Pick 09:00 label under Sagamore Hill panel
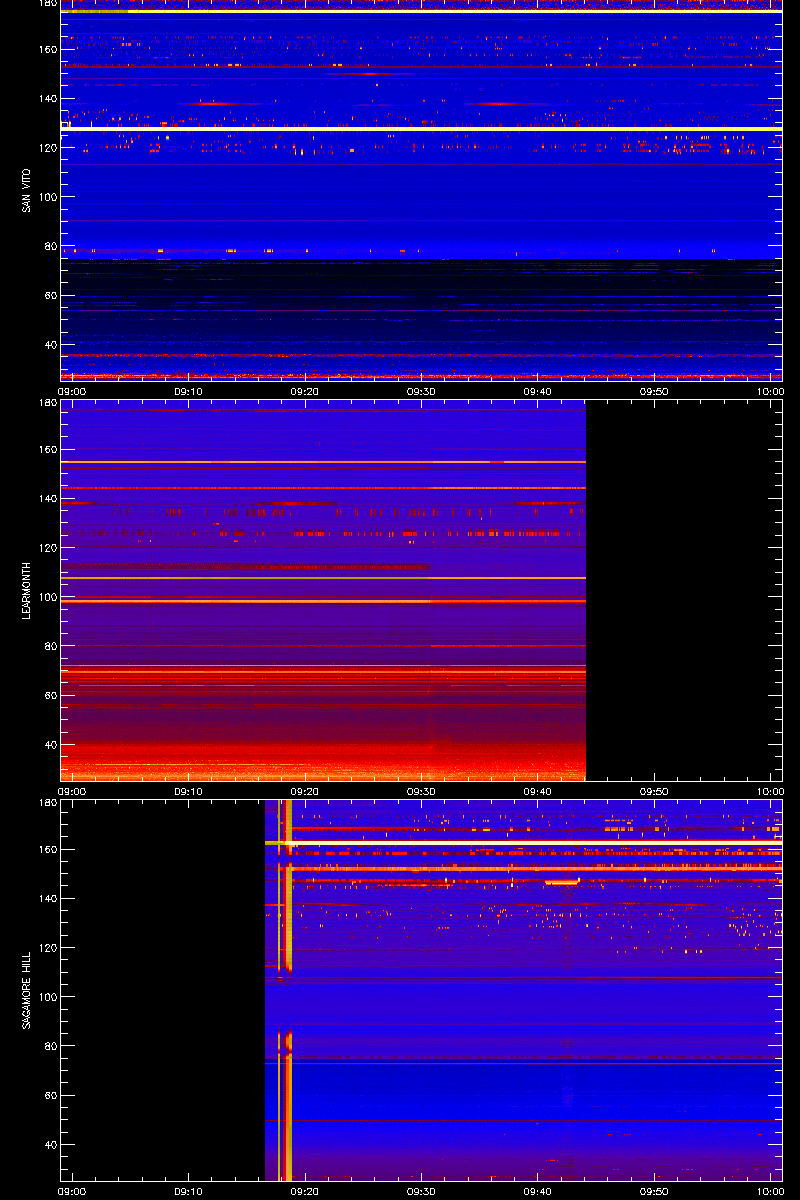The height and width of the screenshot is (1200, 800). point(72,1192)
